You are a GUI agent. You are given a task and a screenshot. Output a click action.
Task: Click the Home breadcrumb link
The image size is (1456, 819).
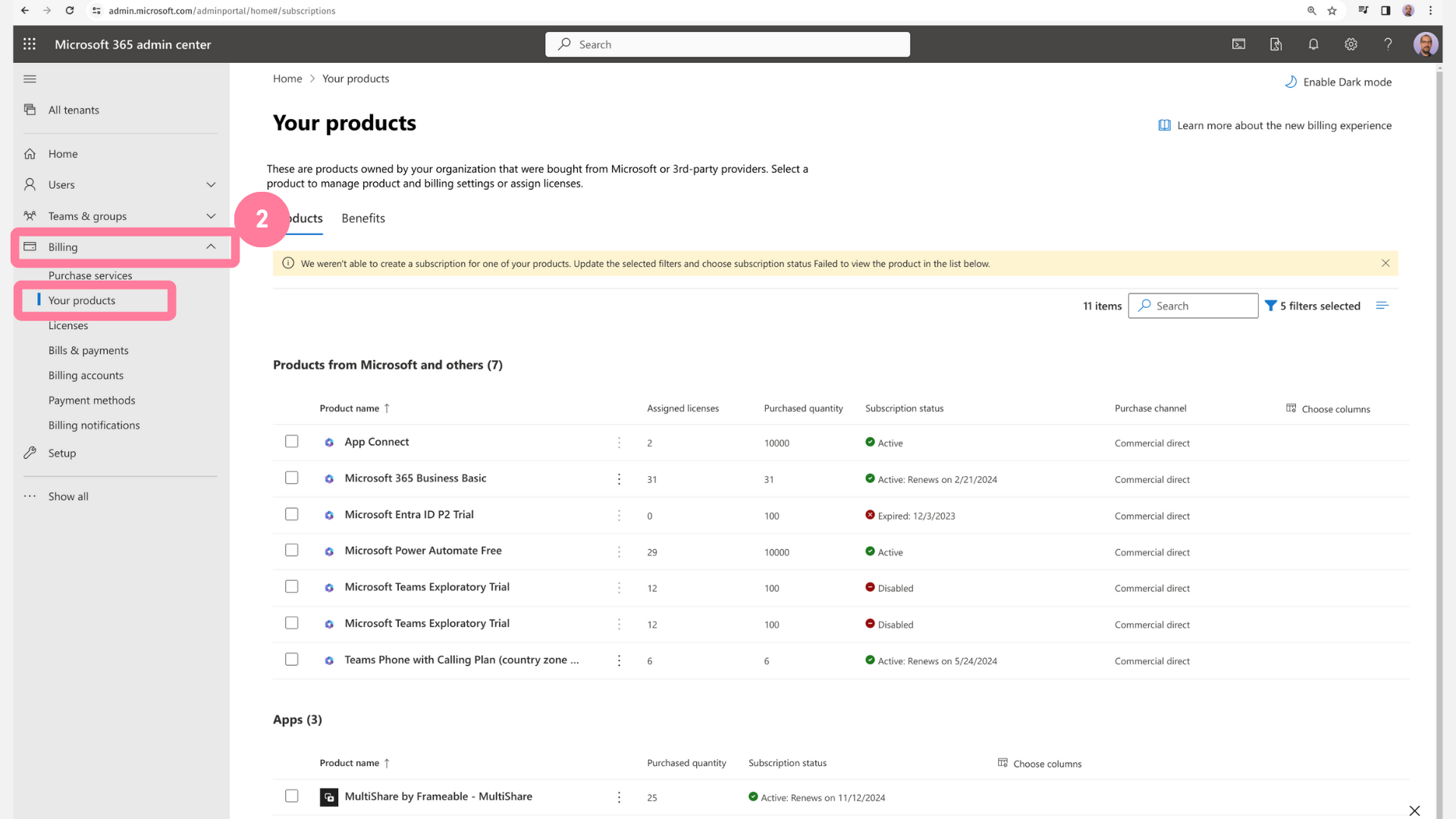(x=287, y=79)
